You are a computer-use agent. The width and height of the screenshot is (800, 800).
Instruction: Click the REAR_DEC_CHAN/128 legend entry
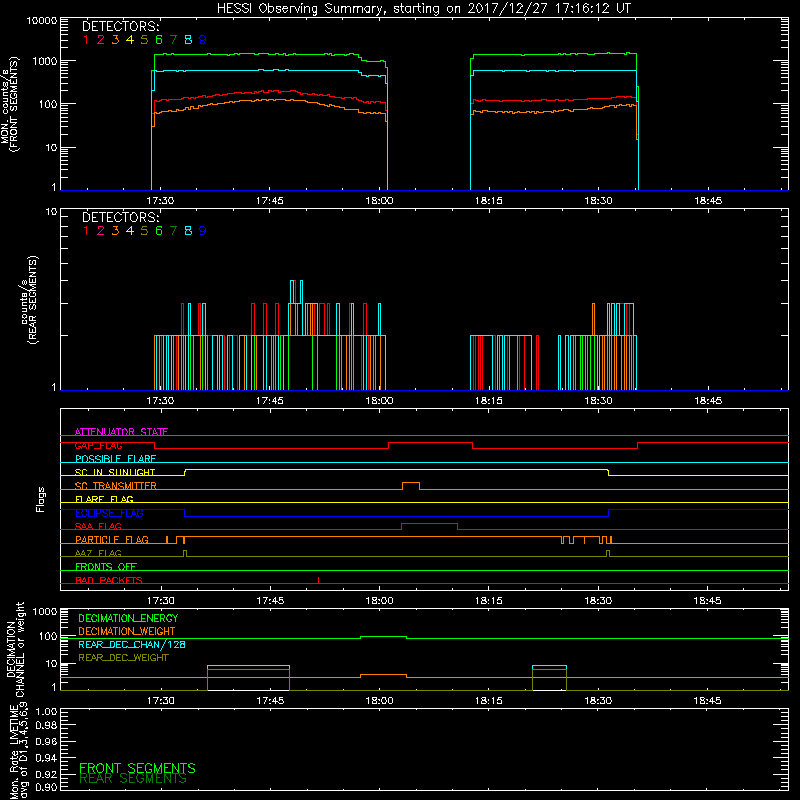coord(132,644)
